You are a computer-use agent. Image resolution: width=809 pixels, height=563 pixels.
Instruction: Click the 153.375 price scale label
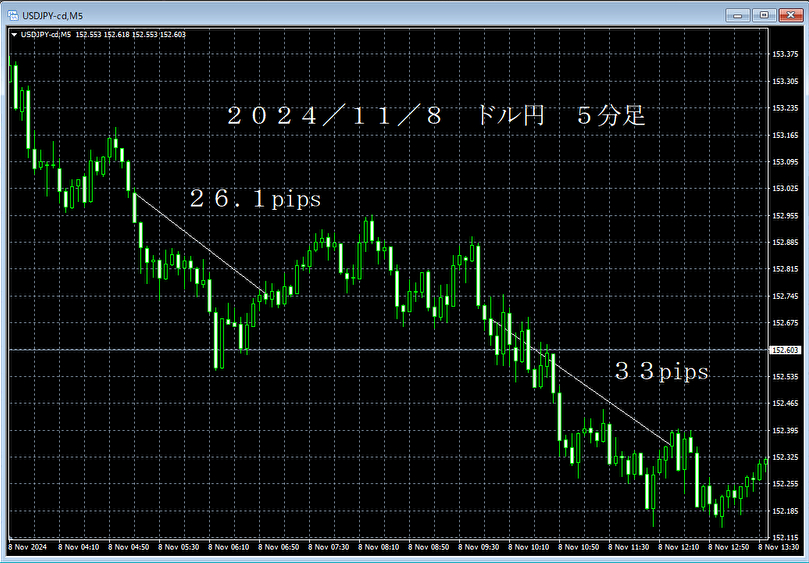coord(785,54)
